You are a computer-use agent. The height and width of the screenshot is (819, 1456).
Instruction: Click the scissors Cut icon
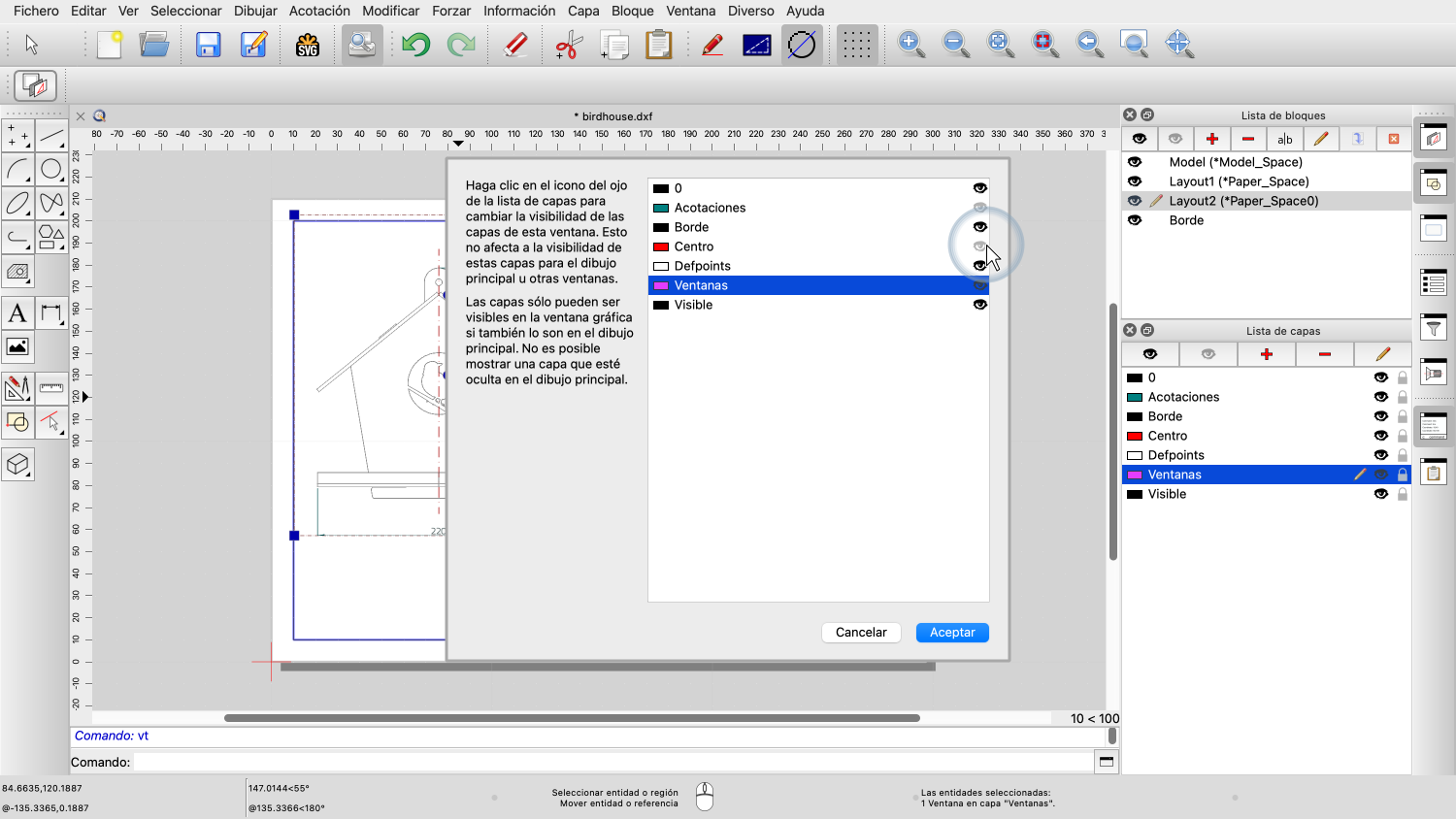(568, 45)
